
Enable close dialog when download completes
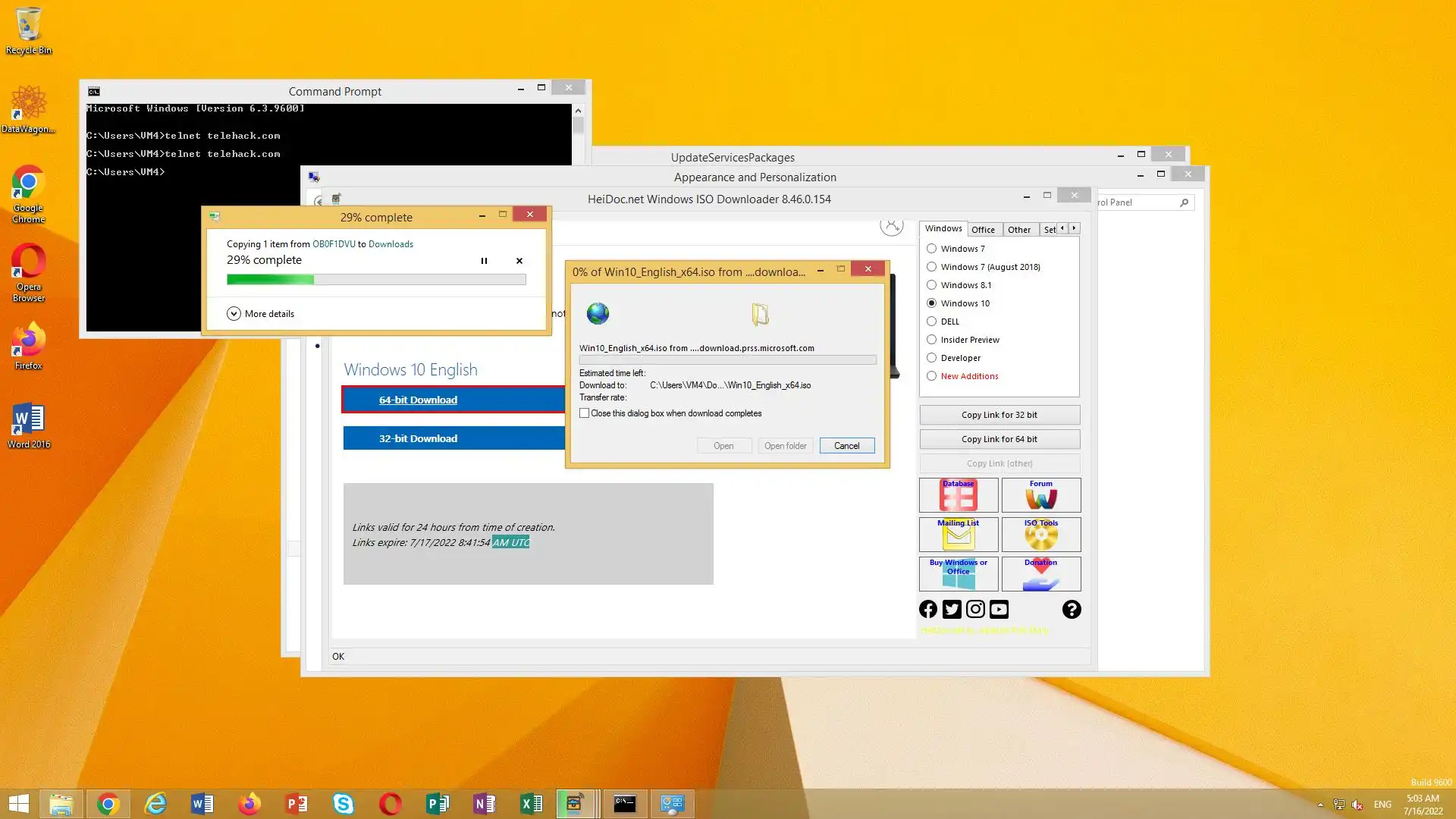pos(584,413)
